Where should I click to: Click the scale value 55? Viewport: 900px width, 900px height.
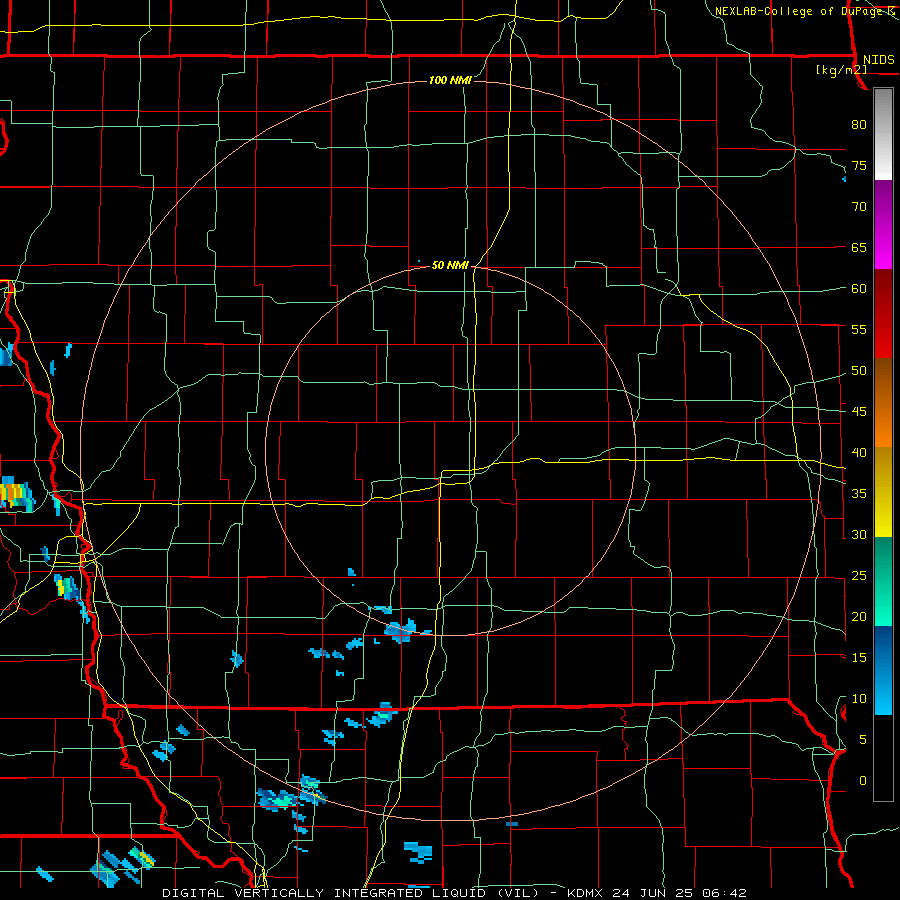point(859,330)
